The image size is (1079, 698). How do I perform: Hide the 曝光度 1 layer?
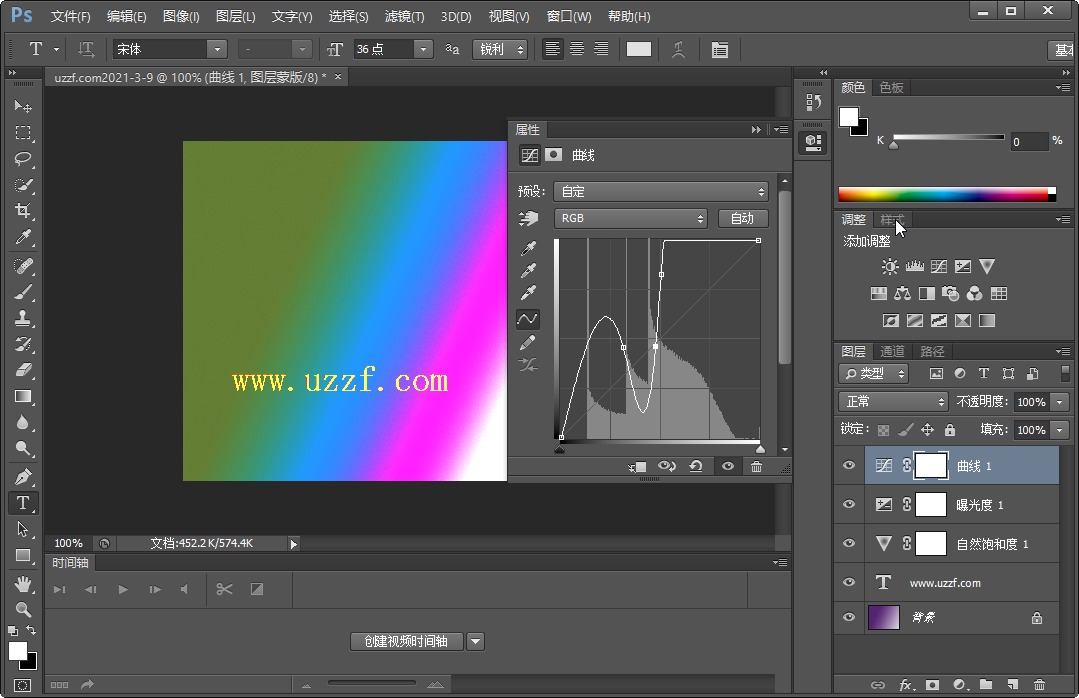848,505
